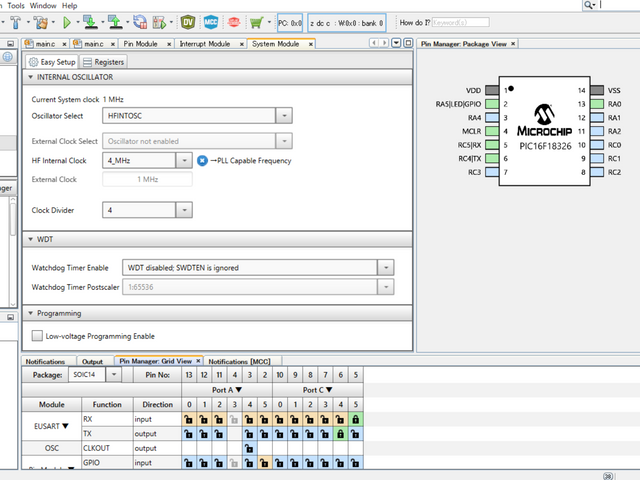640x480 pixels.
Task: Open the shopping cart toolbar icon
Action: pos(256,21)
